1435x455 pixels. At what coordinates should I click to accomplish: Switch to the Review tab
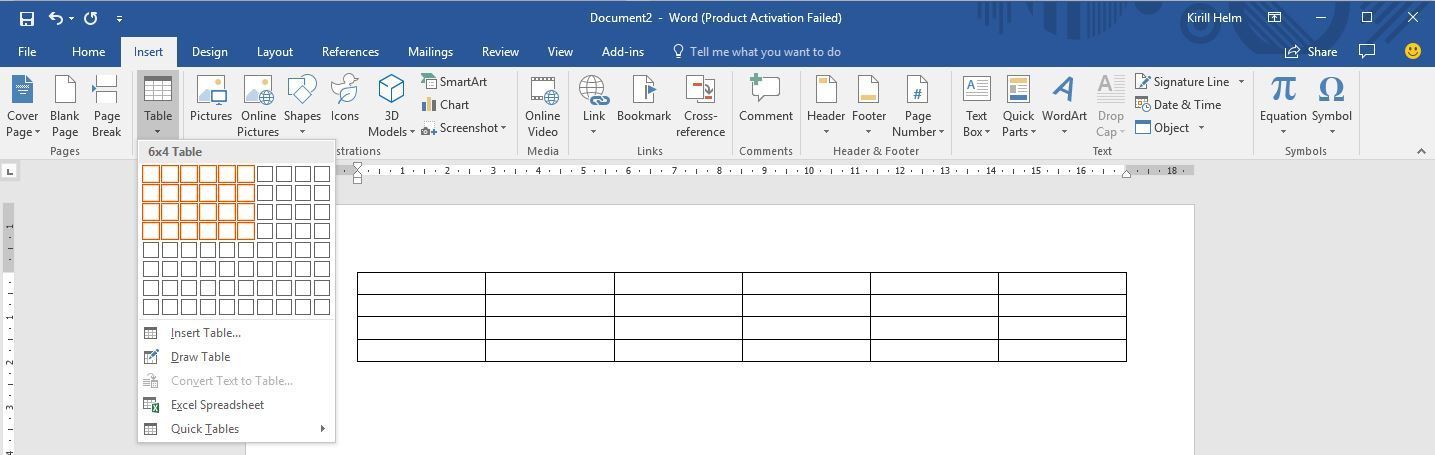pyautogui.click(x=500, y=52)
